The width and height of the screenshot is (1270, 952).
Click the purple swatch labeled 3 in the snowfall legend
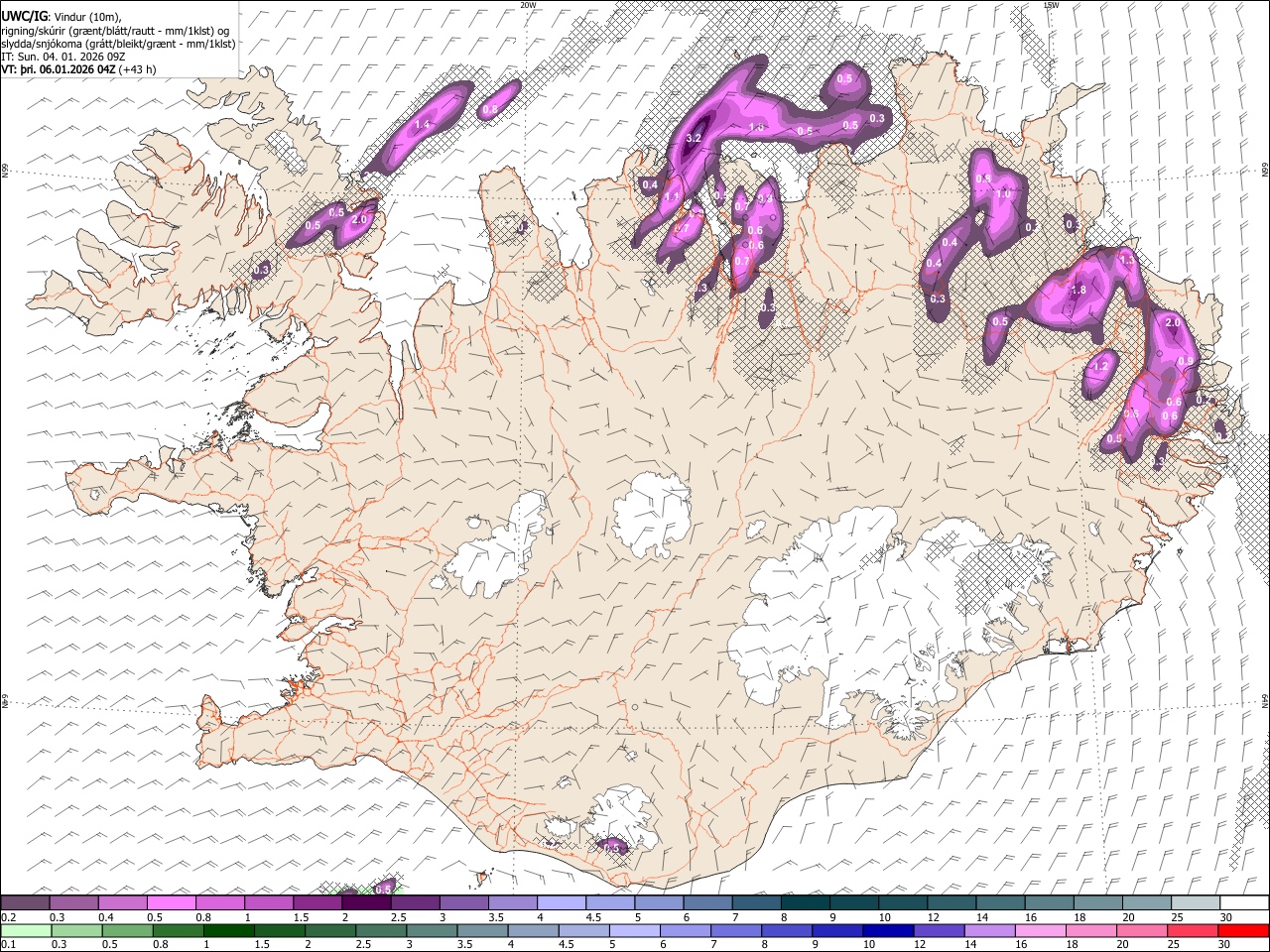tap(464, 902)
